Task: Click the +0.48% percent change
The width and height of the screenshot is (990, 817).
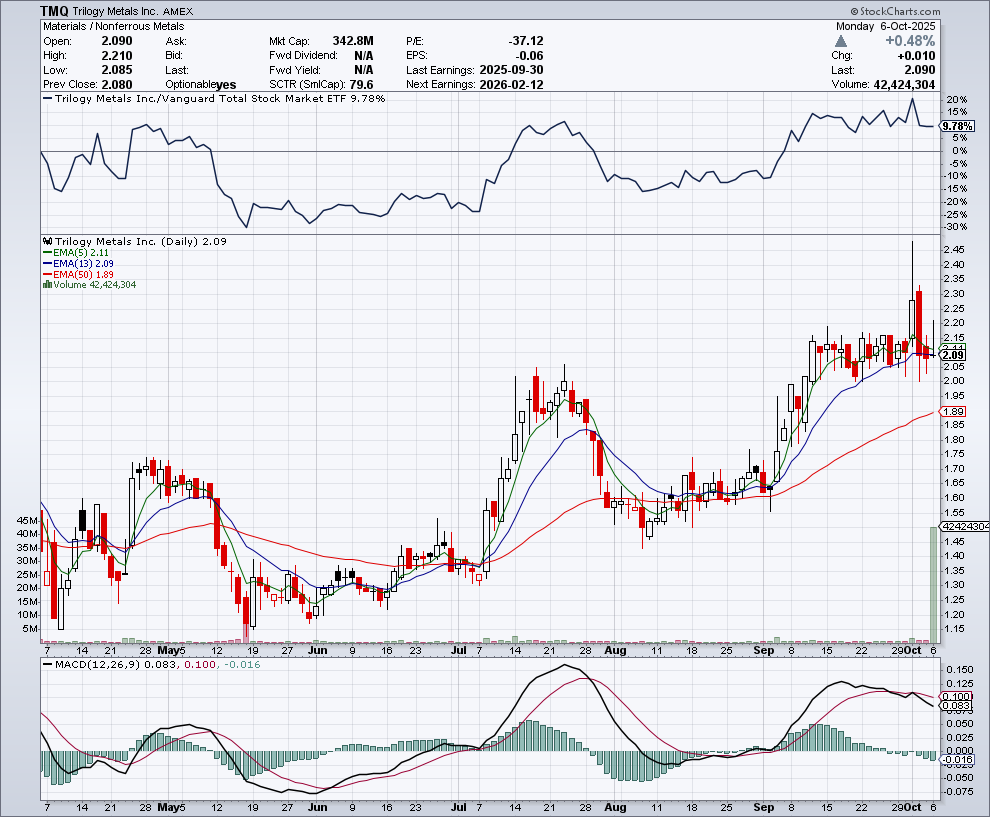Action: pyautogui.click(x=910, y=41)
